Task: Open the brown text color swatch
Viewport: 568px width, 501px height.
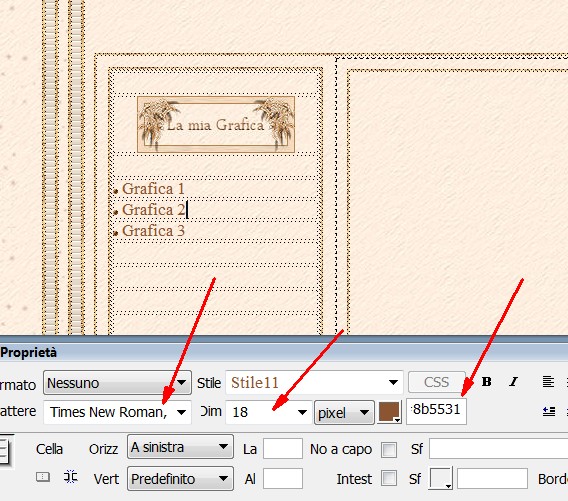Action: (x=389, y=412)
